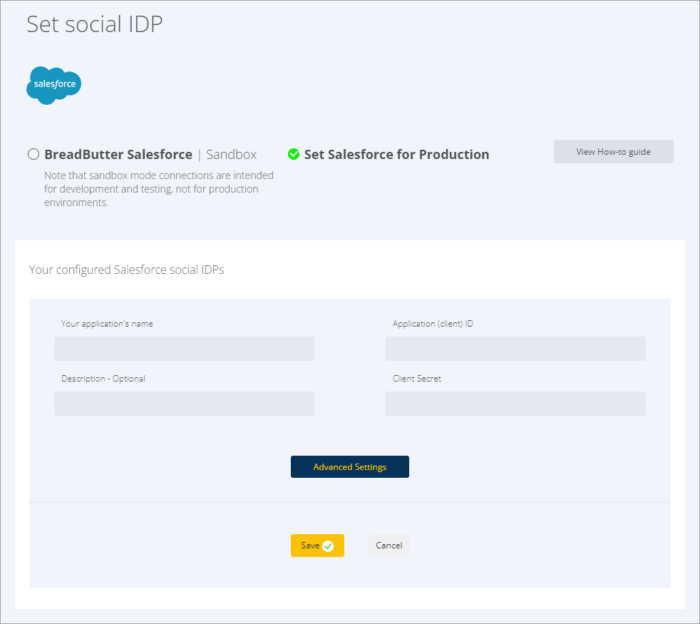Viewport: 700px width, 624px height.
Task: Click the green checkmark beside Set Salesforce for Production
Action: [x=293, y=154]
